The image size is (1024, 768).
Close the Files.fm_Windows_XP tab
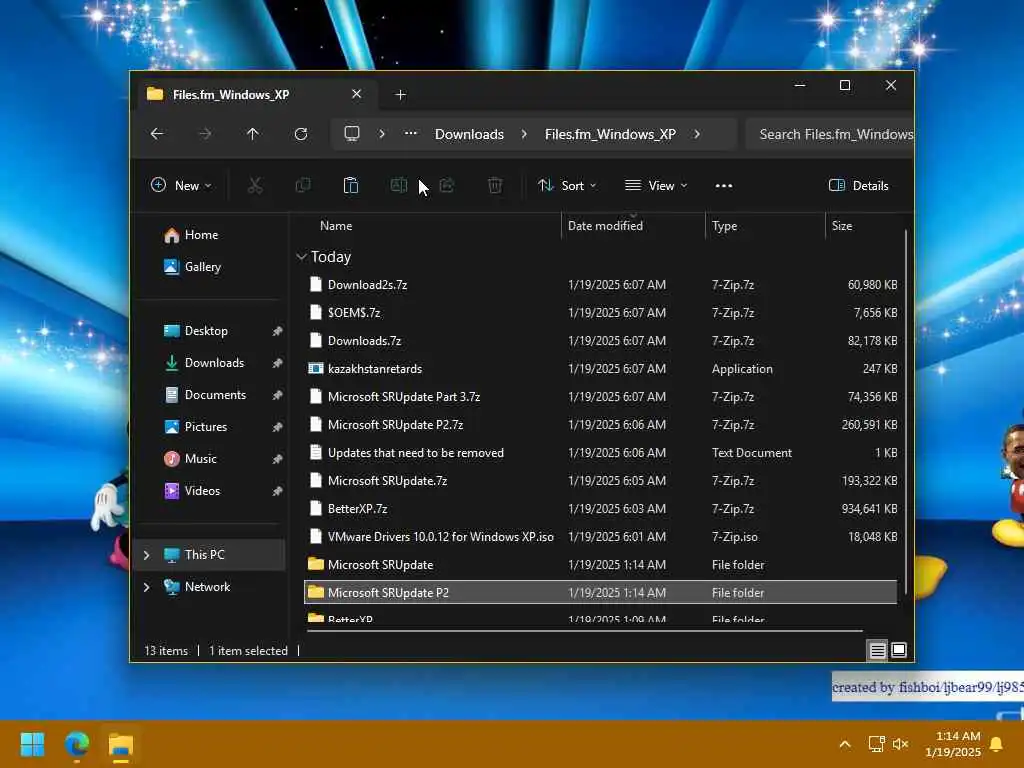pyautogui.click(x=357, y=94)
